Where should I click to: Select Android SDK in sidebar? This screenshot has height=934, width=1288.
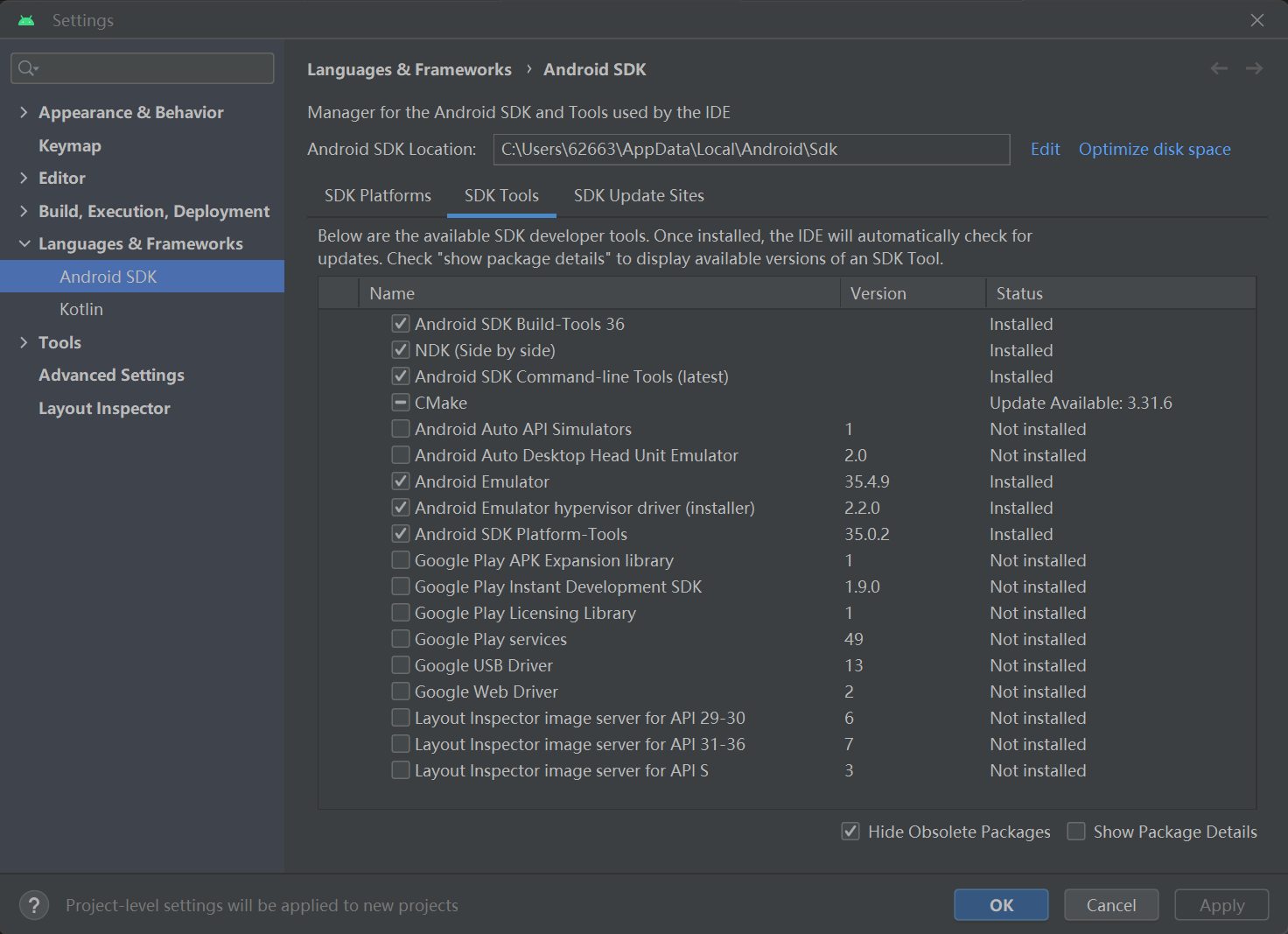pos(142,277)
